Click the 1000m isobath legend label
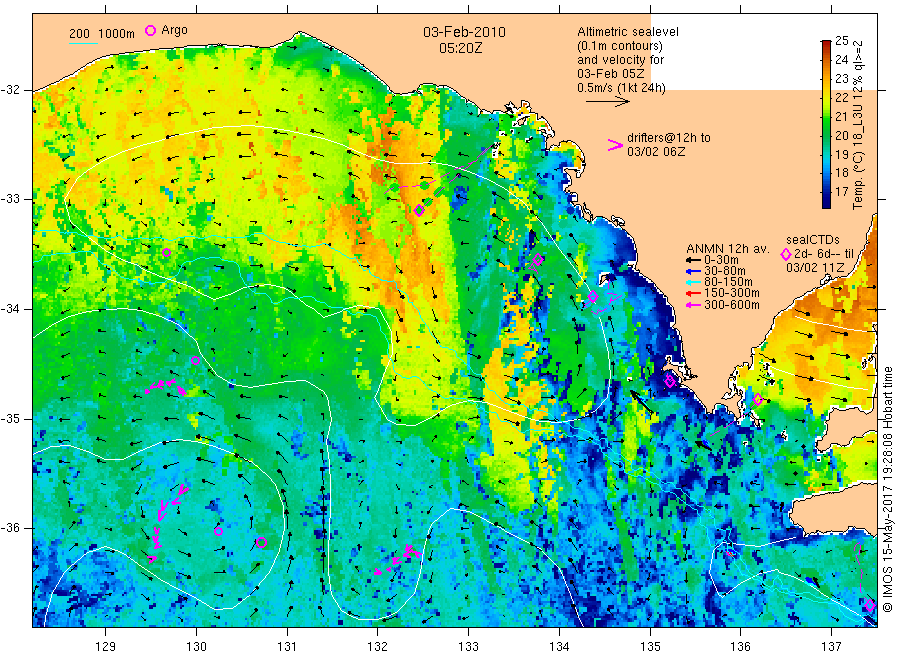 117,34
